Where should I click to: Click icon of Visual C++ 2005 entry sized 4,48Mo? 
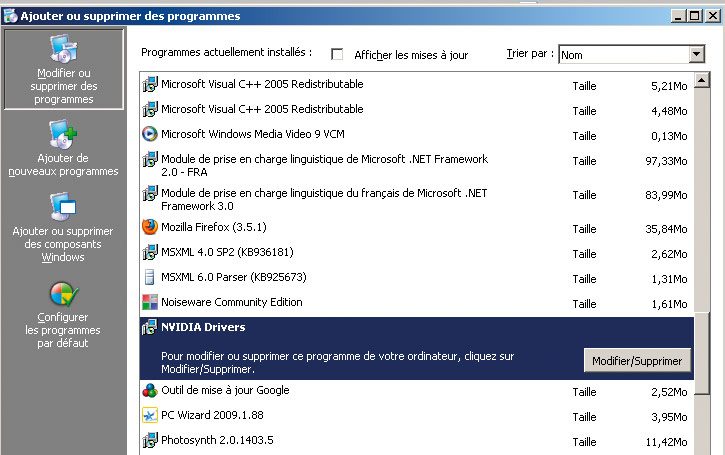coord(150,109)
